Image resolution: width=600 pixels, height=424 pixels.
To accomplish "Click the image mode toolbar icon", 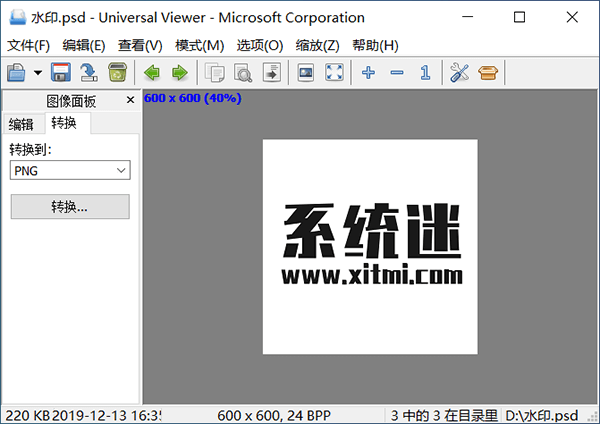I will click(306, 72).
